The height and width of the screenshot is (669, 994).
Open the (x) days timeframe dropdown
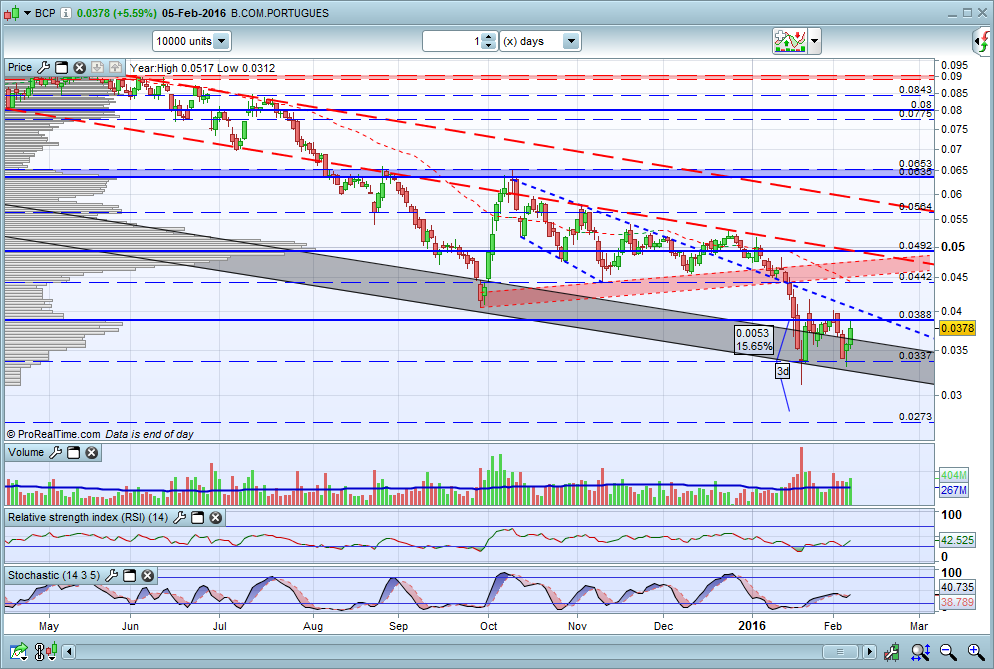(x=571, y=41)
